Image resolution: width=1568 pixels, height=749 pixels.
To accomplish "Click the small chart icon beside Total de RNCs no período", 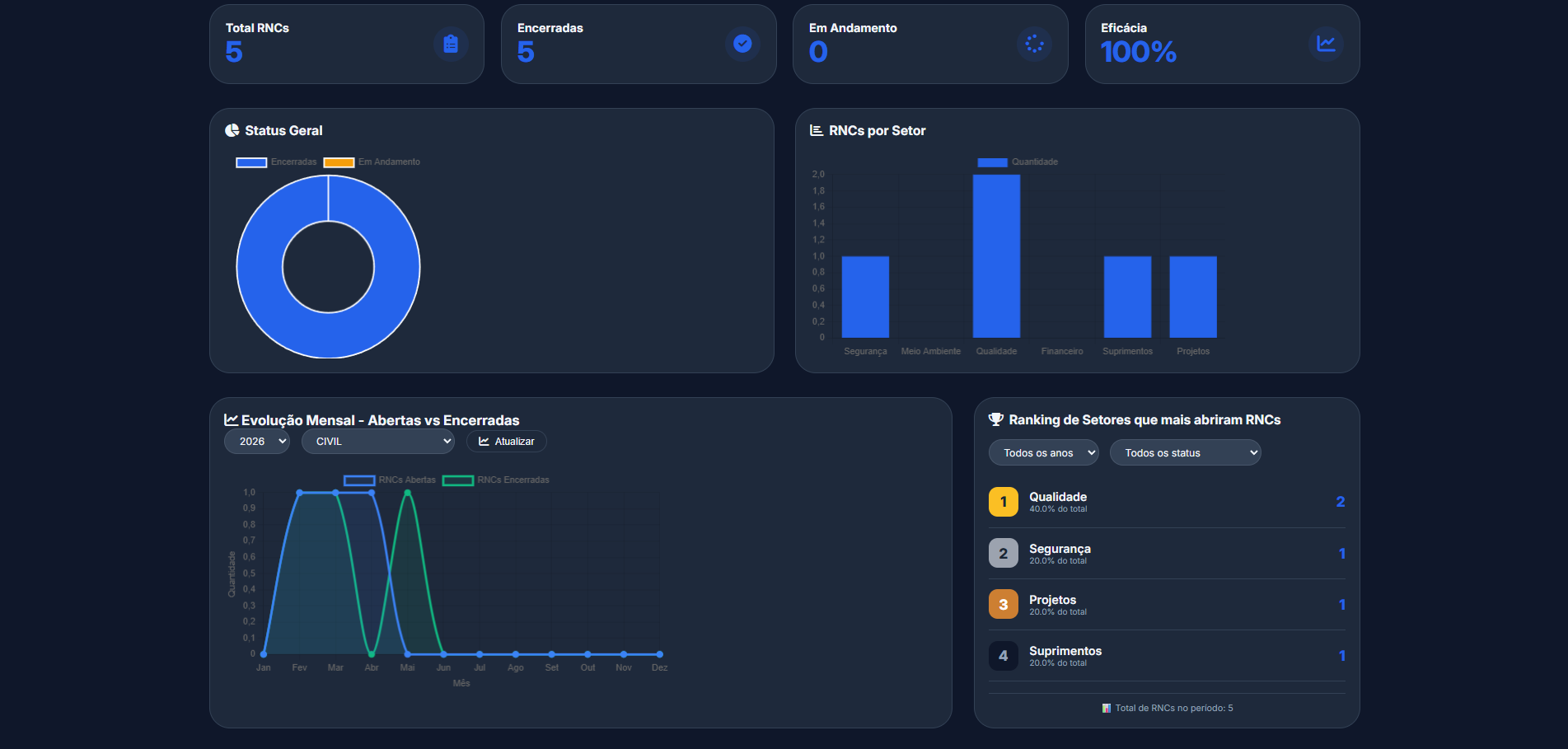I will click(1107, 708).
